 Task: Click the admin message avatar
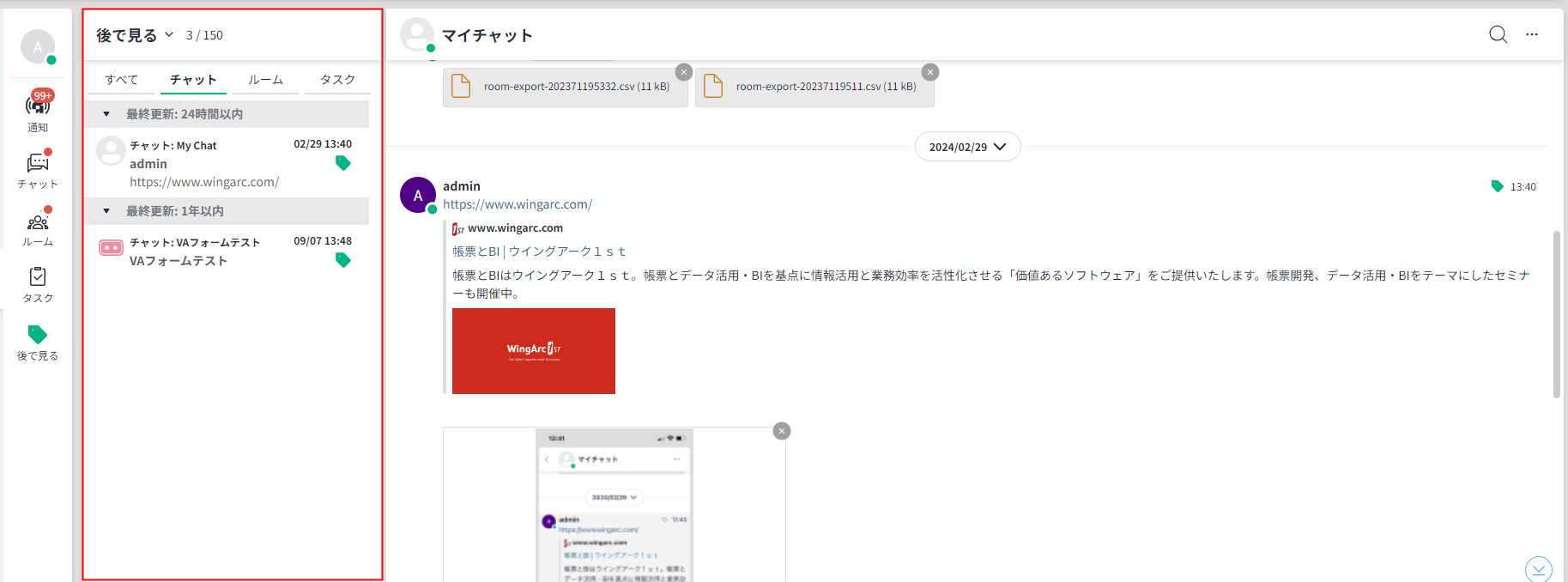point(418,195)
